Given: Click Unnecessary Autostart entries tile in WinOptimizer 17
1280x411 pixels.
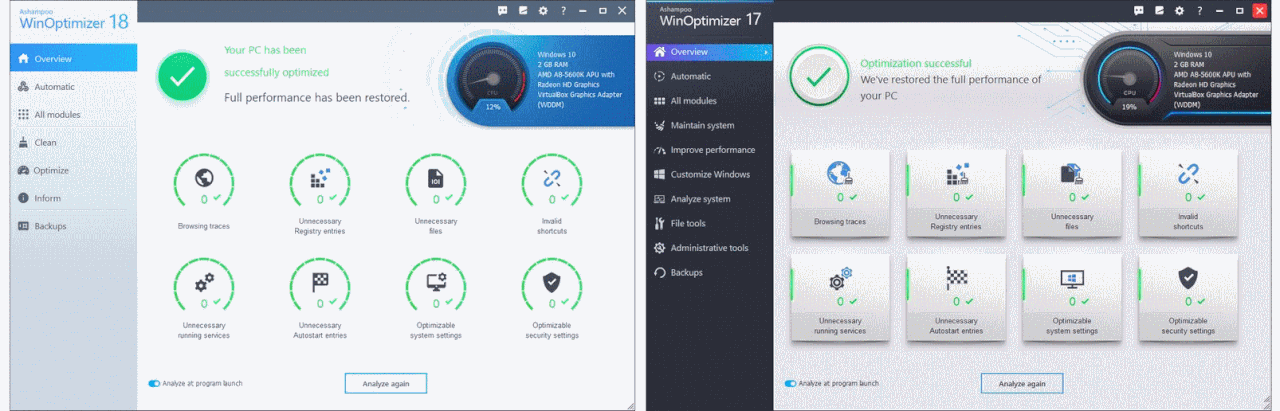Looking at the screenshot, I should tap(956, 297).
